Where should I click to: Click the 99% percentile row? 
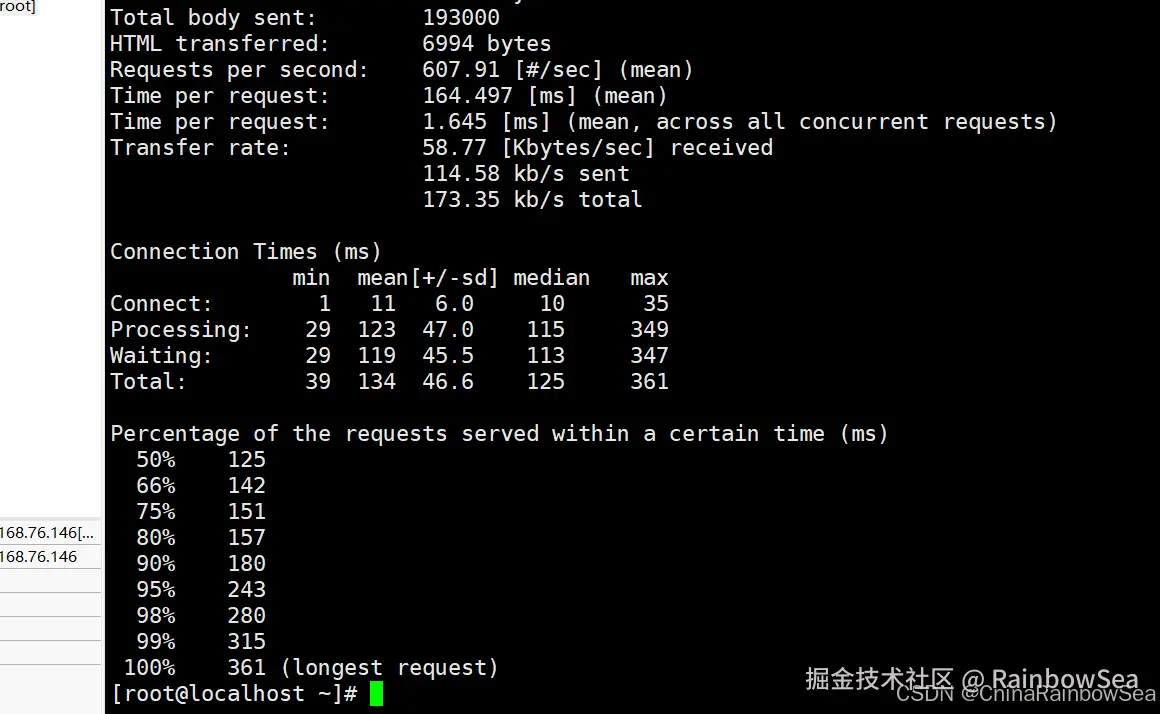pyautogui.click(x=200, y=641)
